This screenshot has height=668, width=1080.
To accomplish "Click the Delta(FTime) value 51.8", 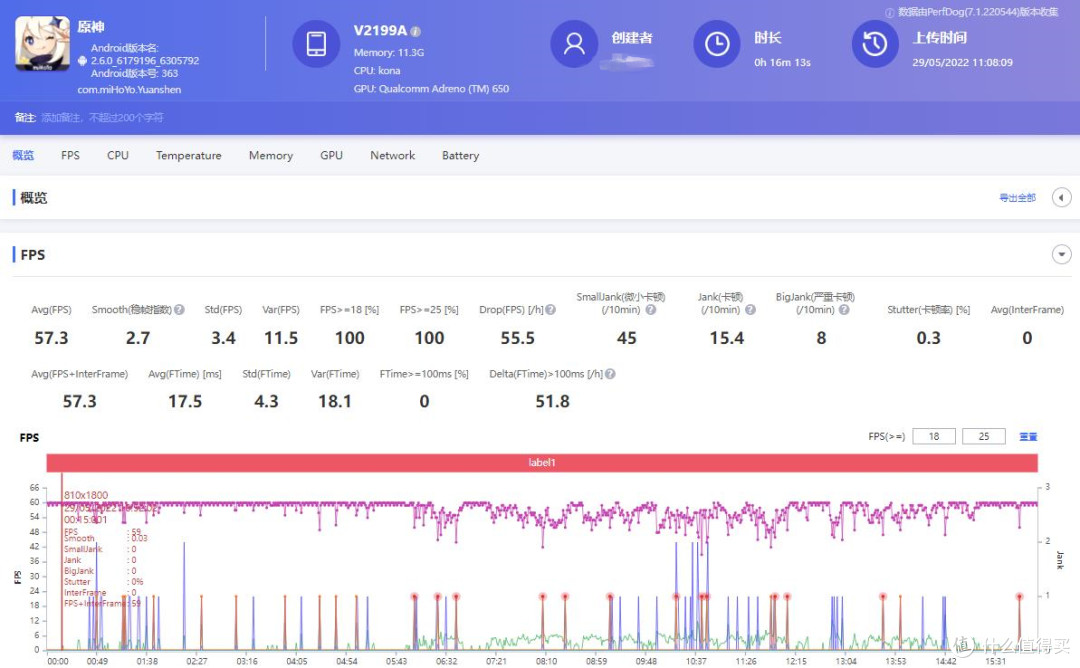I will pos(553,401).
